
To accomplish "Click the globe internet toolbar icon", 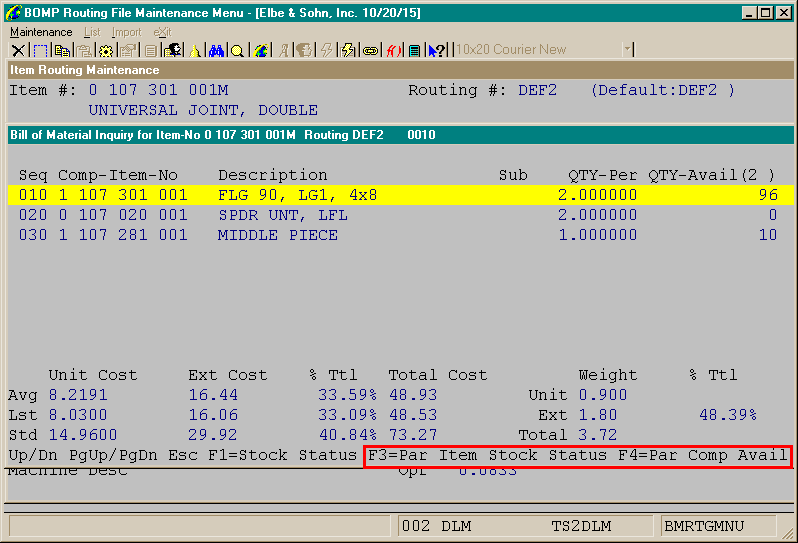I will click(261, 50).
